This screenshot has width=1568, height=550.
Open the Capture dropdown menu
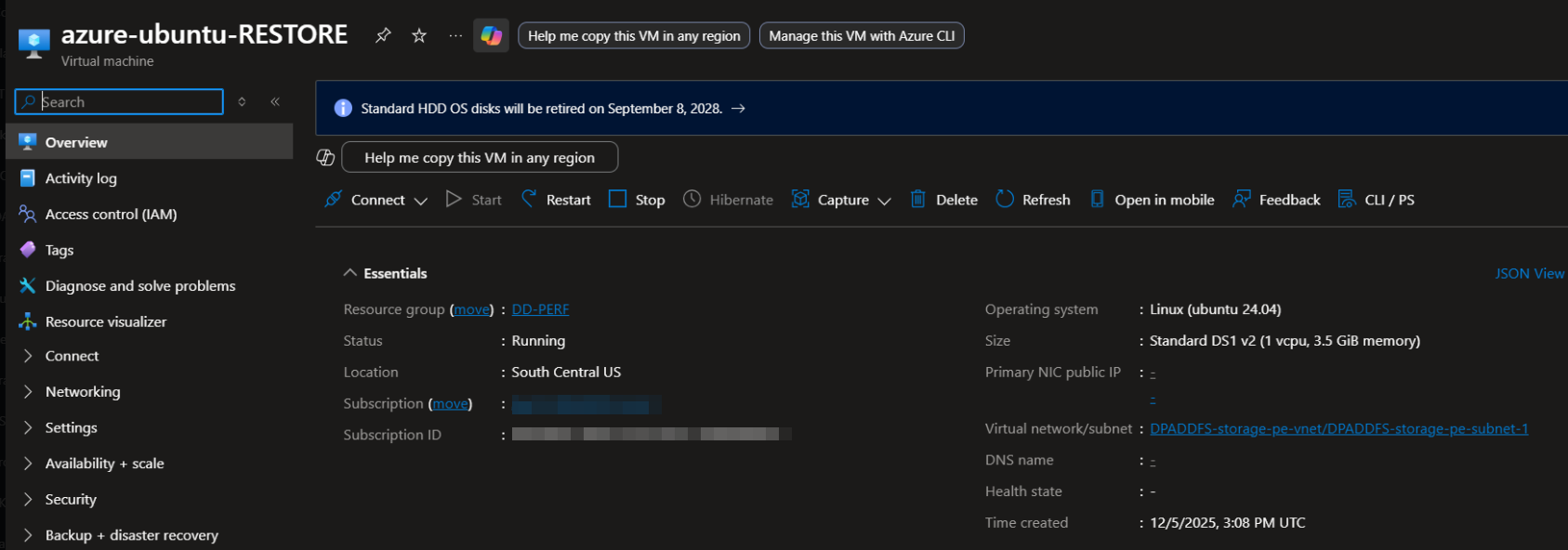pos(841,200)
